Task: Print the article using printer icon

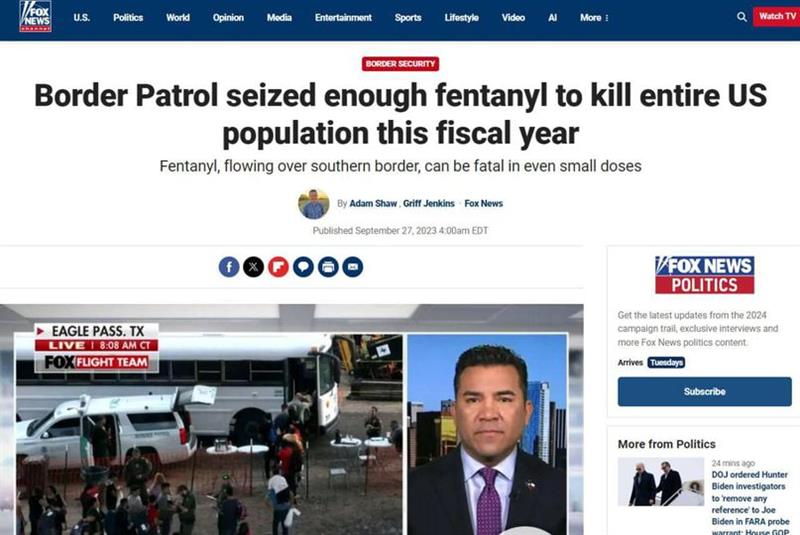Action: tap(328, 267)
